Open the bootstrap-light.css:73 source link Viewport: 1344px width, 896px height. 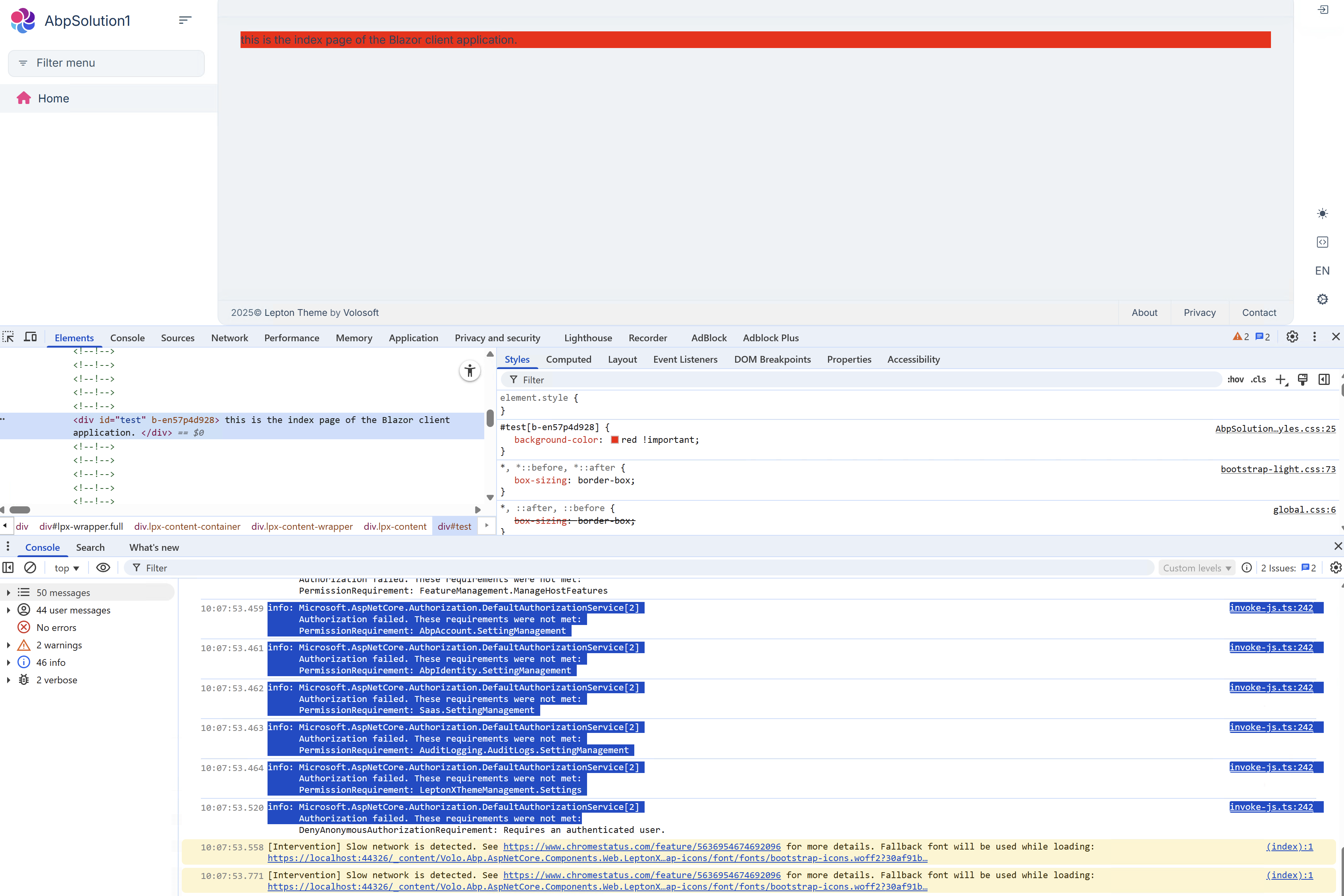pos(1278,469)
